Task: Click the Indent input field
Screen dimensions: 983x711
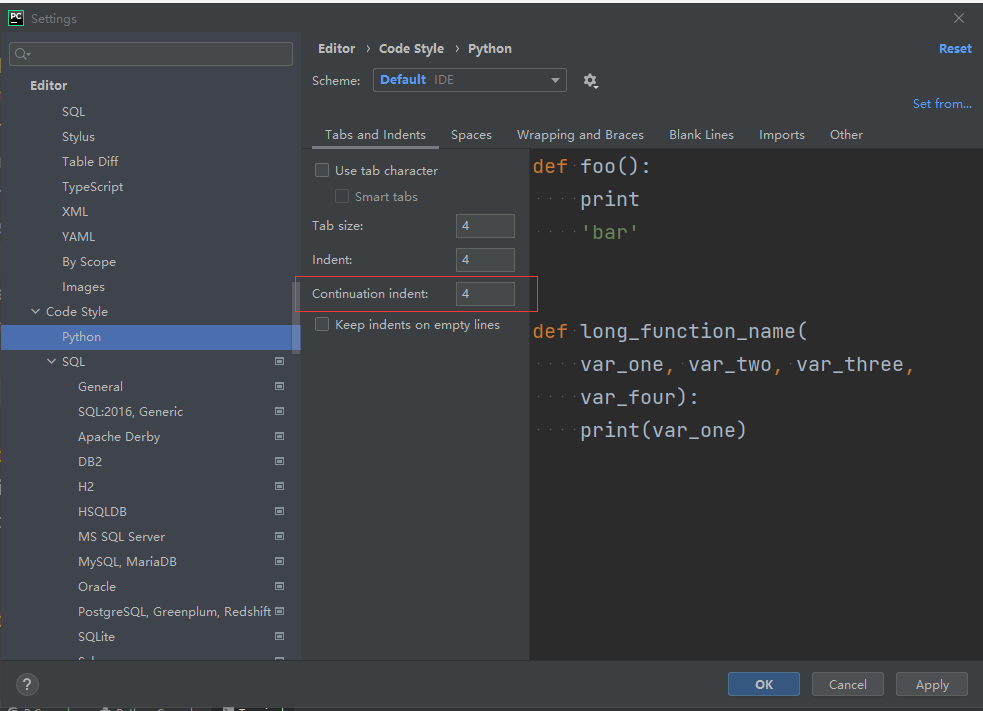Action: (485, 260)
